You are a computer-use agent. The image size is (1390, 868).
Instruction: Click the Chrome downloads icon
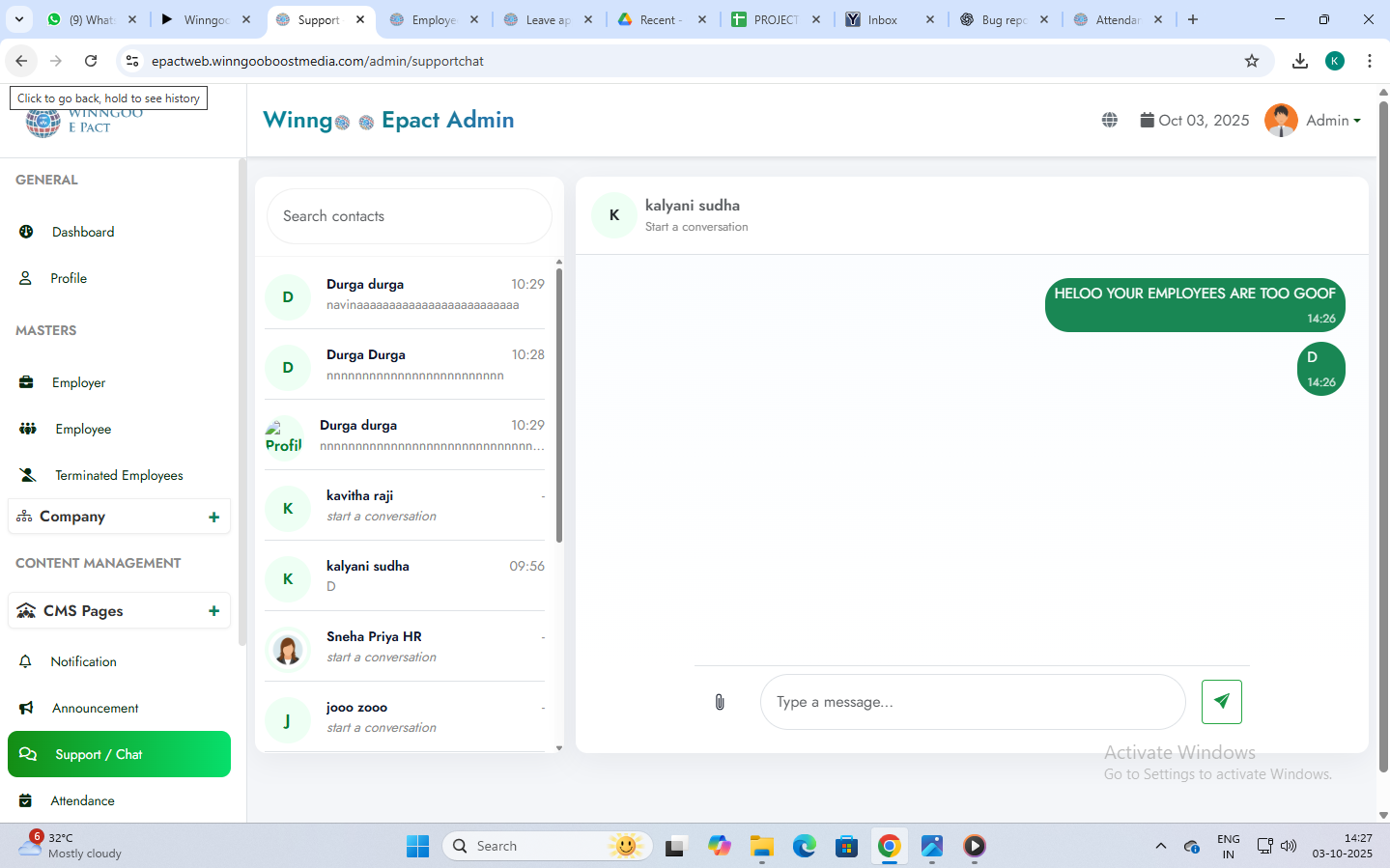tap(1300, 61)
